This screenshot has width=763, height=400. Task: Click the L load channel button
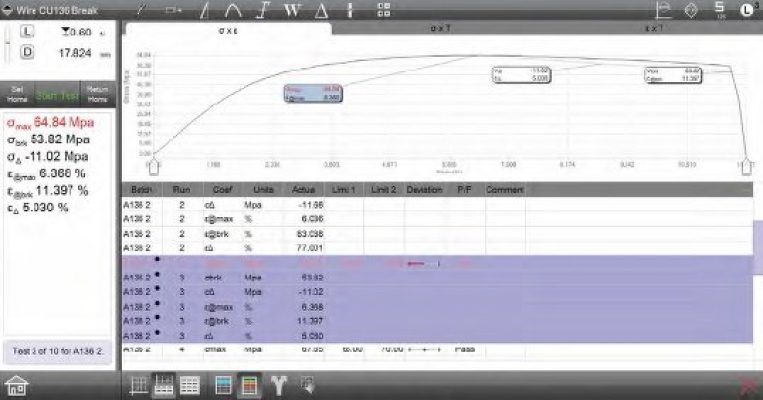tap(27, 32)
